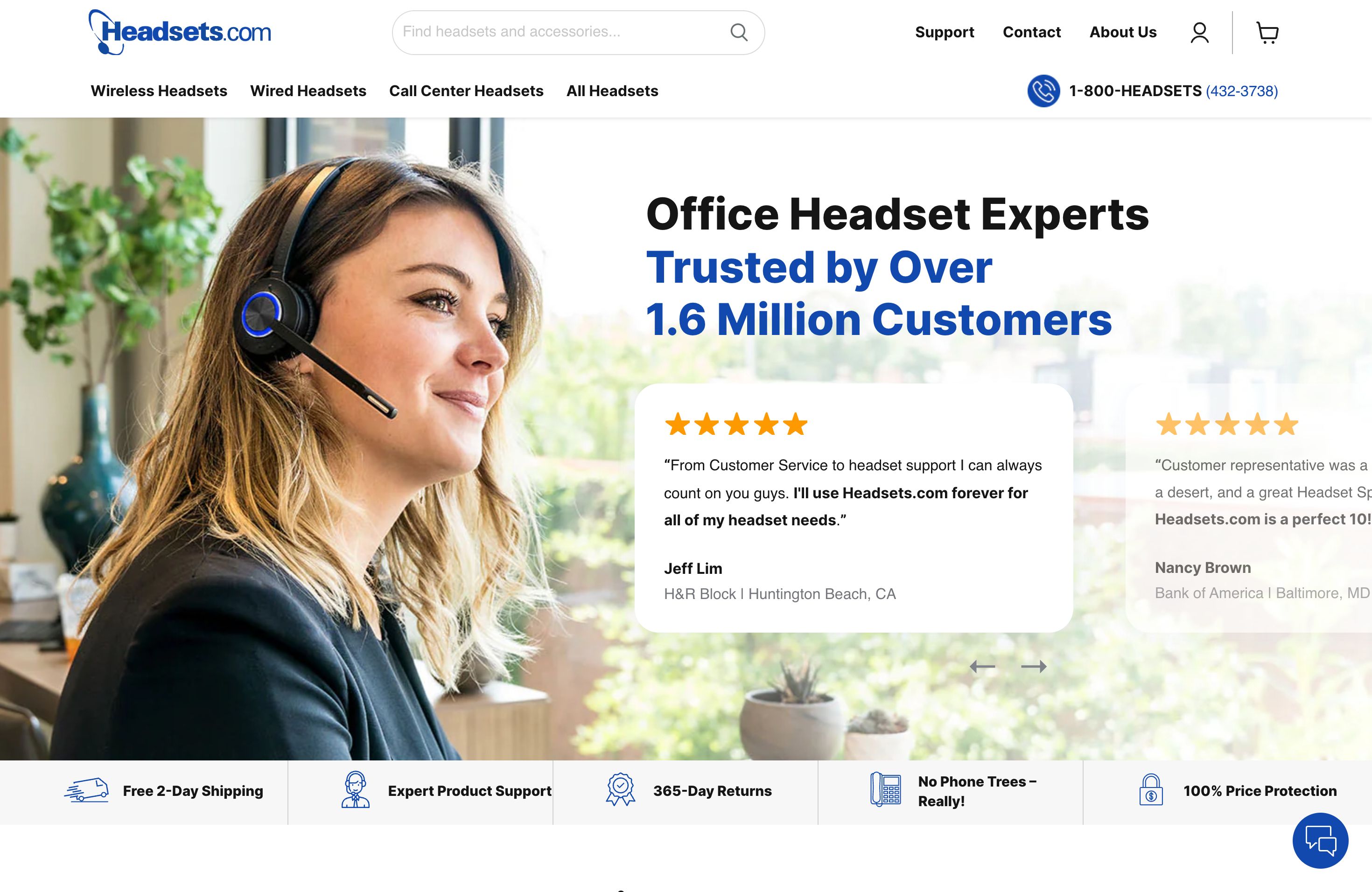Click the search magnifying glass icon
Screen dimensions: 1372x892
click(740, 32)
